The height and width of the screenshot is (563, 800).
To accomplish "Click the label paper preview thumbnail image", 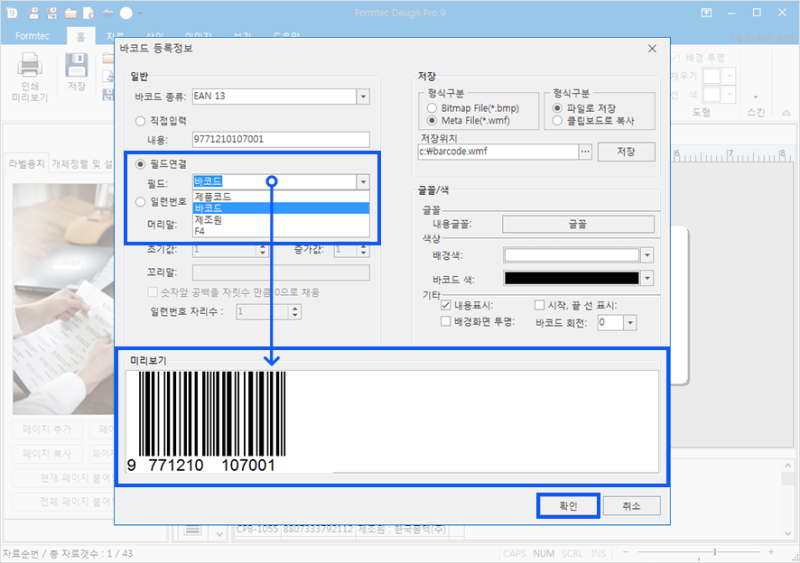I will [x=63, y=299].
